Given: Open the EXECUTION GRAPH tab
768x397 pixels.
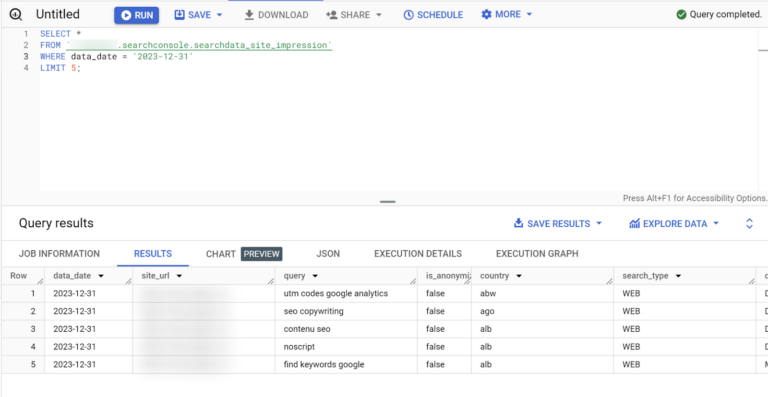Looking at the screenshot, I should [537, 254].
